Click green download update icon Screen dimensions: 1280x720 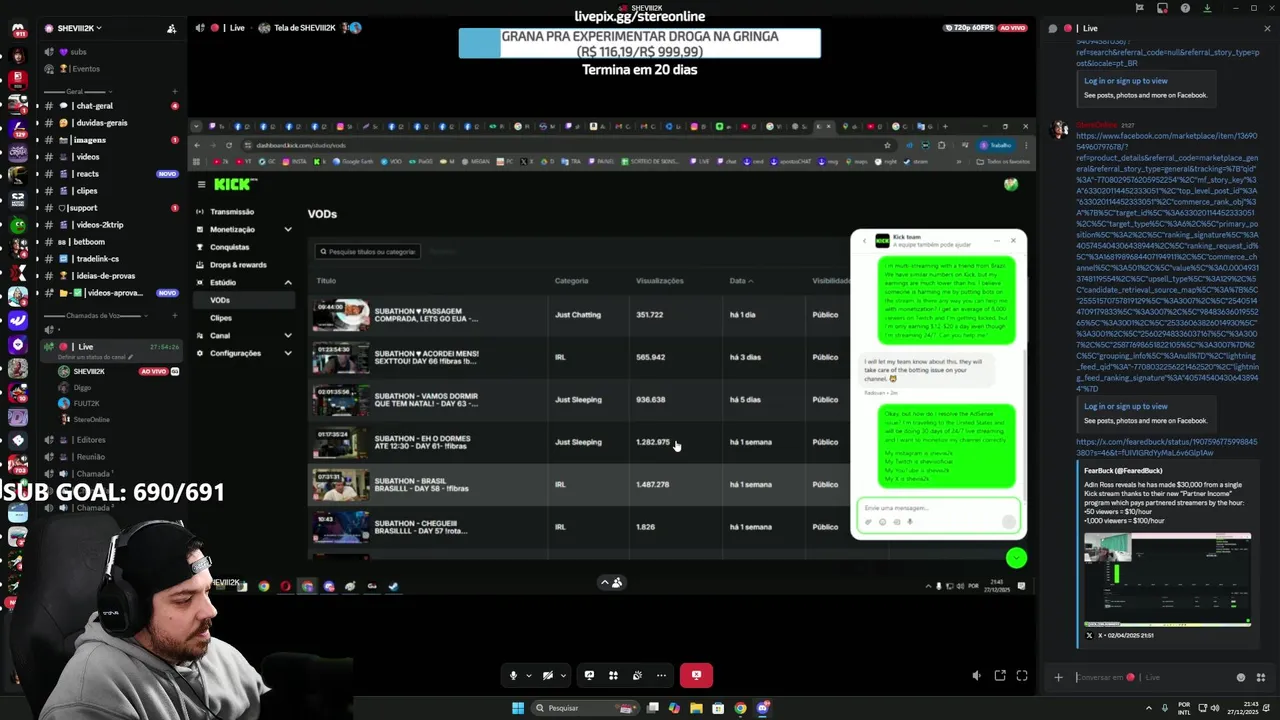[x=1207, y=8]
